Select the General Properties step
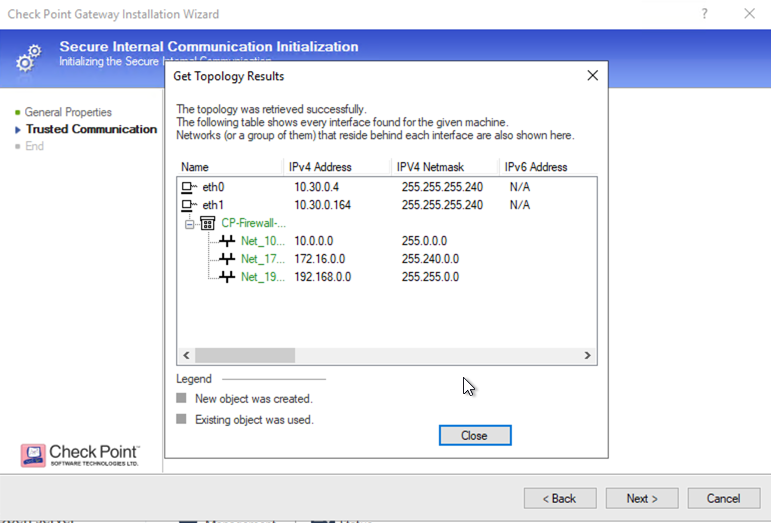This screenshot has width=771, height=523. coord(68,112)
